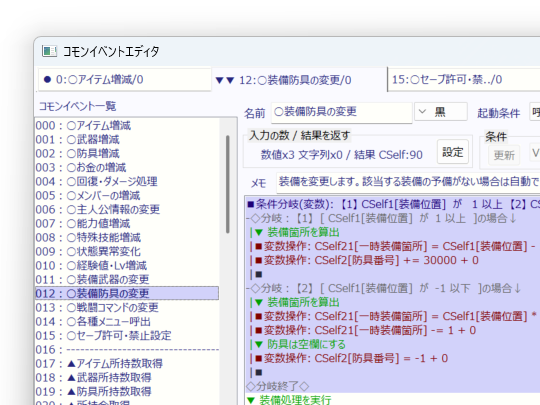Click the Common Event Editor window icon

click(x=49, y=51)
